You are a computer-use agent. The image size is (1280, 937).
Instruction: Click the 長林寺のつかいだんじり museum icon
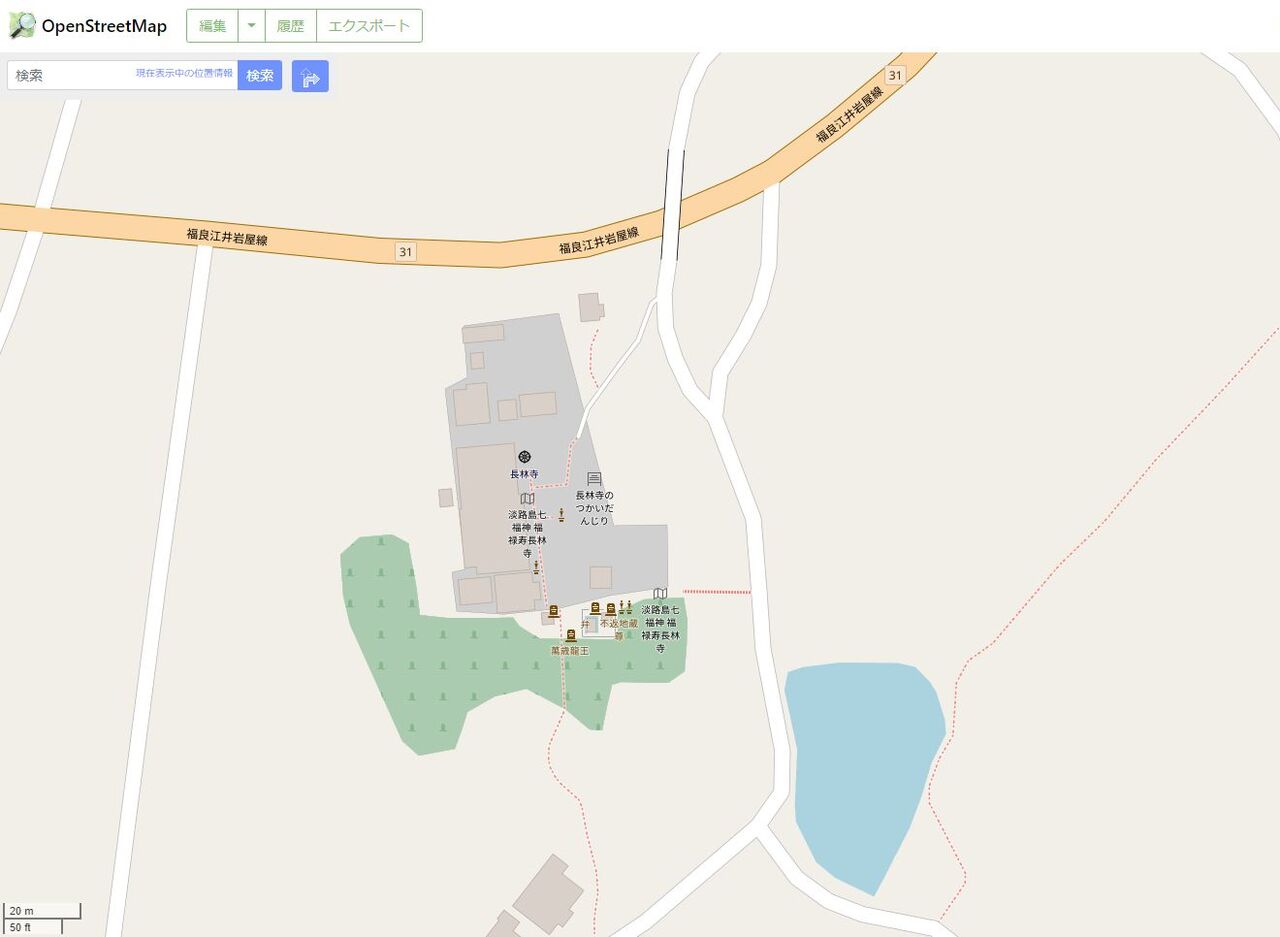click(594, 479)
